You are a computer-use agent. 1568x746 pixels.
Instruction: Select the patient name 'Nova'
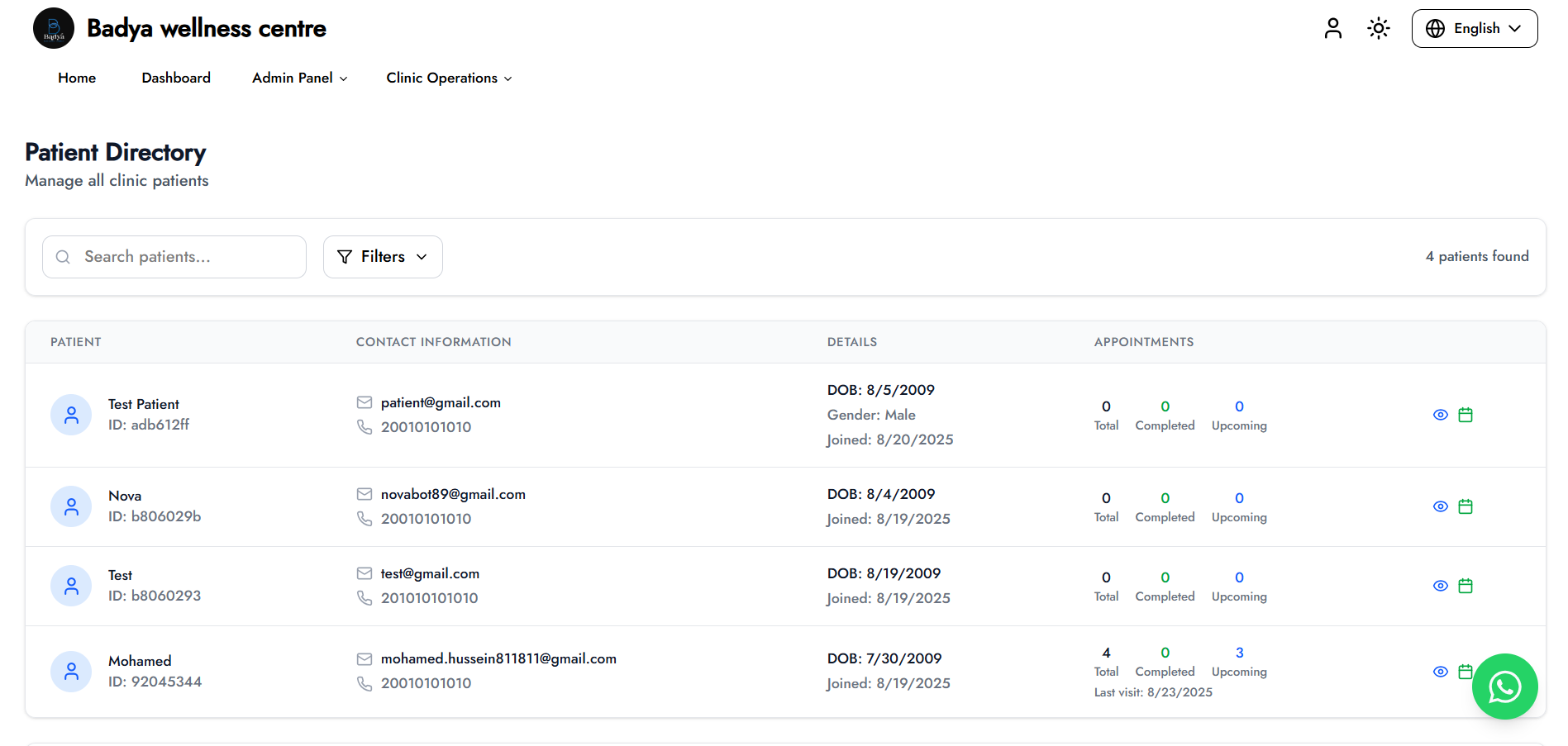[125, 496]
